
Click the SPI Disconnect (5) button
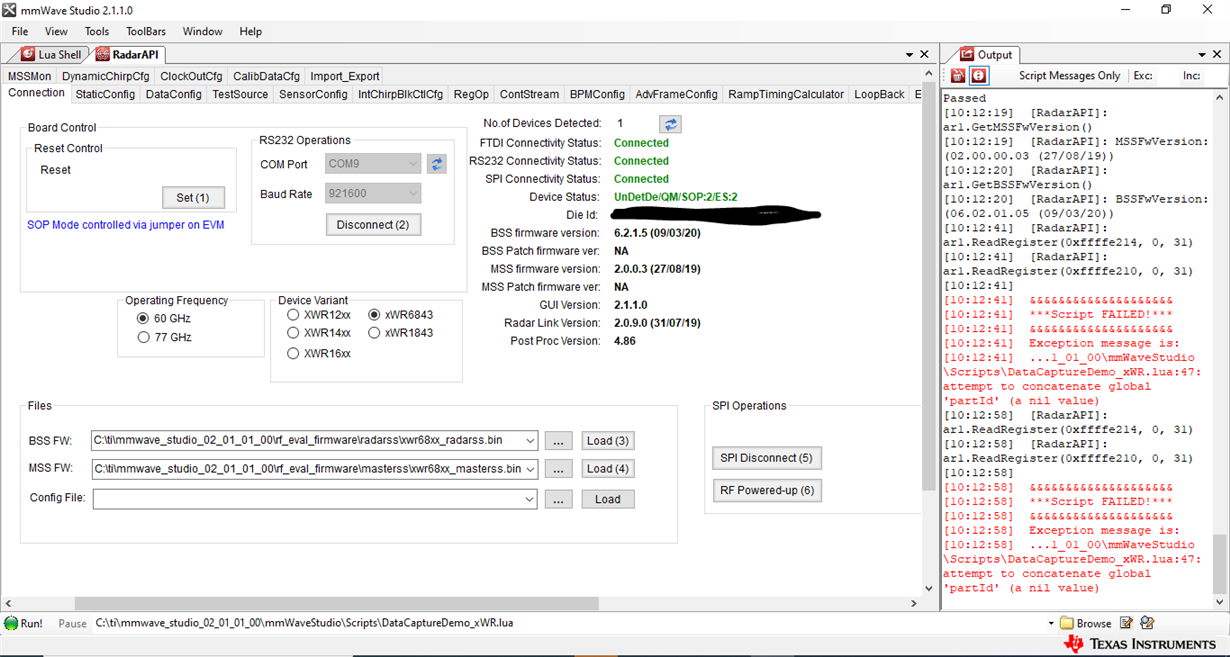pyautogui.click(x=767, y=458)
